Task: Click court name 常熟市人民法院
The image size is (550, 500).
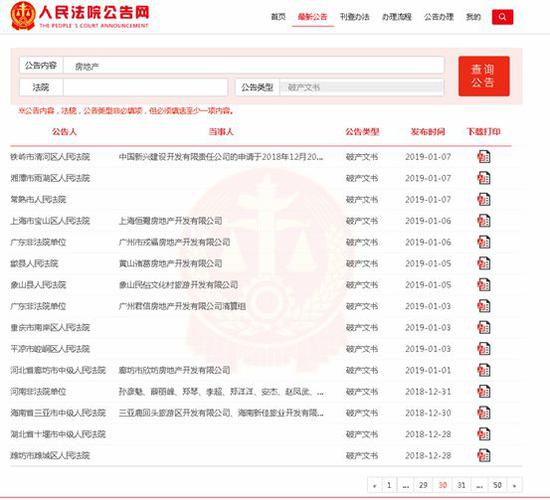Action: coord(38,200)
